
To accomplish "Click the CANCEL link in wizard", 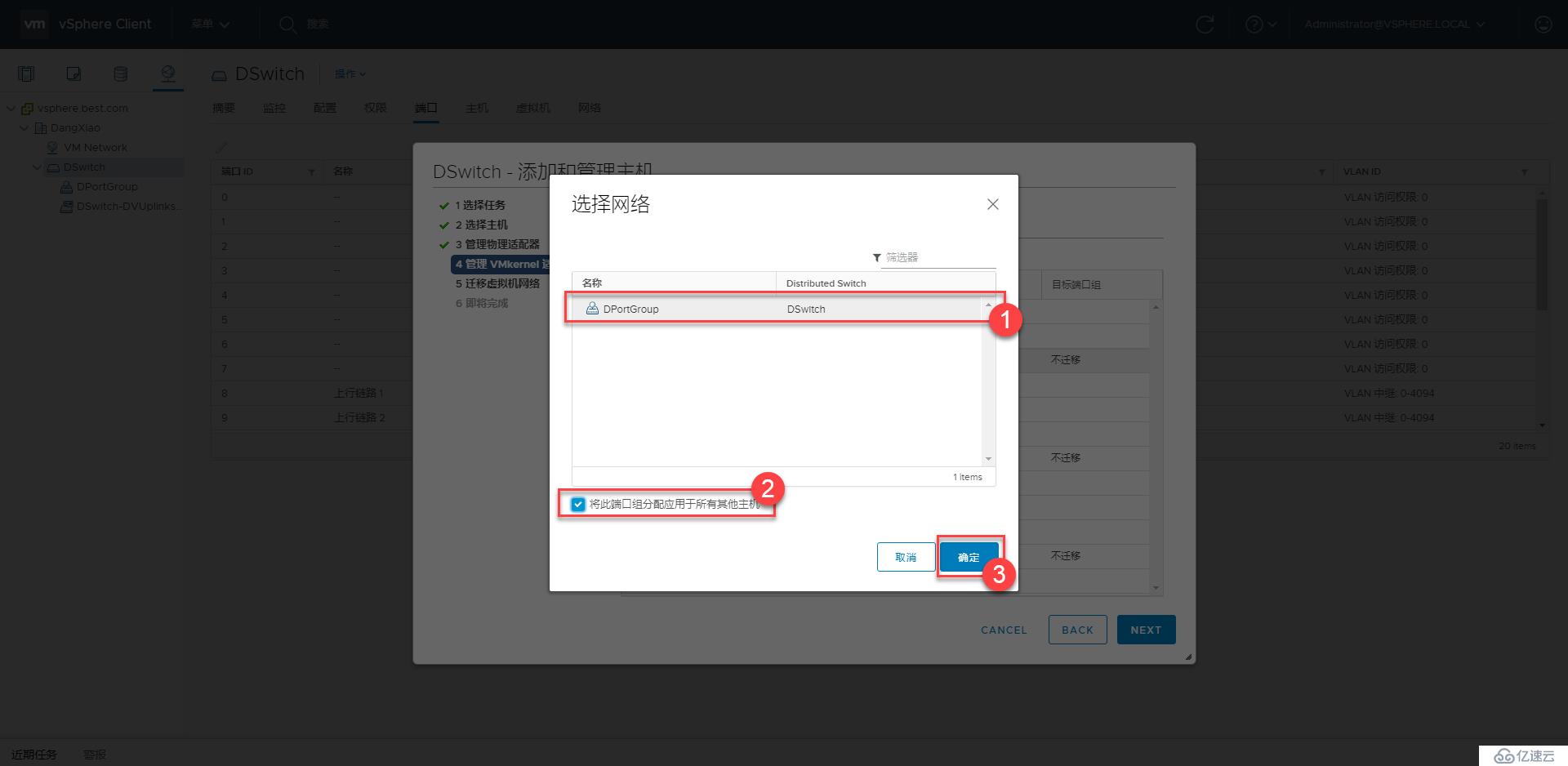I will point(1004,630).
